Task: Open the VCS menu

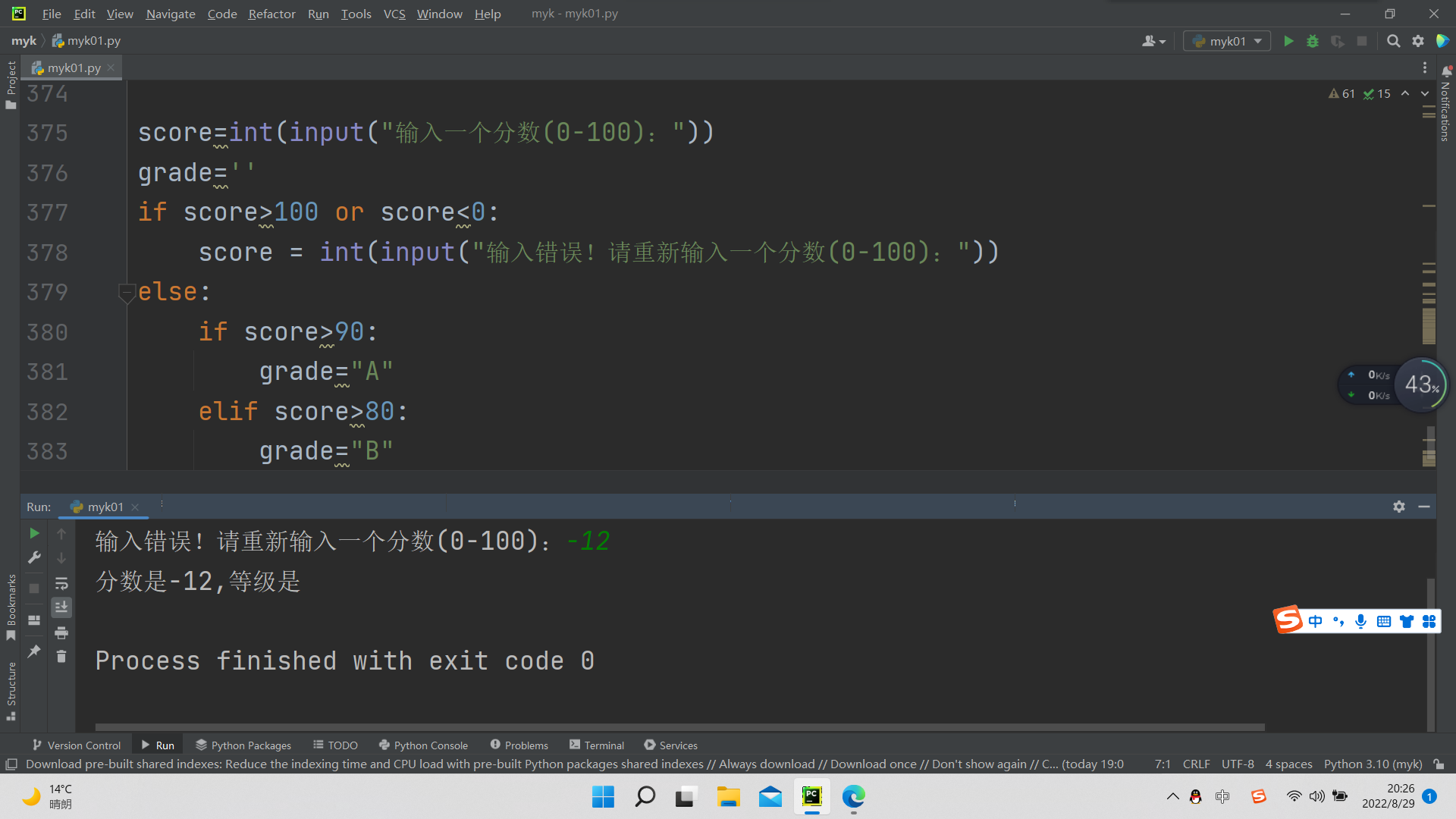Action: click(394, 14)
